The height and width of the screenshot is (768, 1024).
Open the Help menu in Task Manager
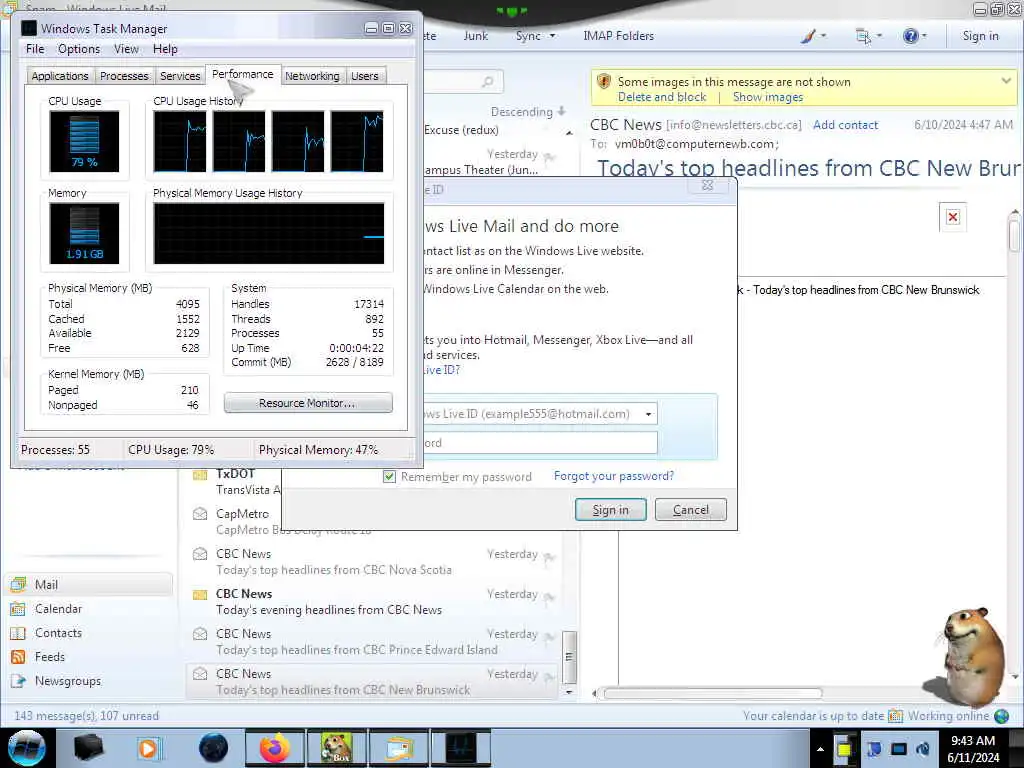(165, 49)
